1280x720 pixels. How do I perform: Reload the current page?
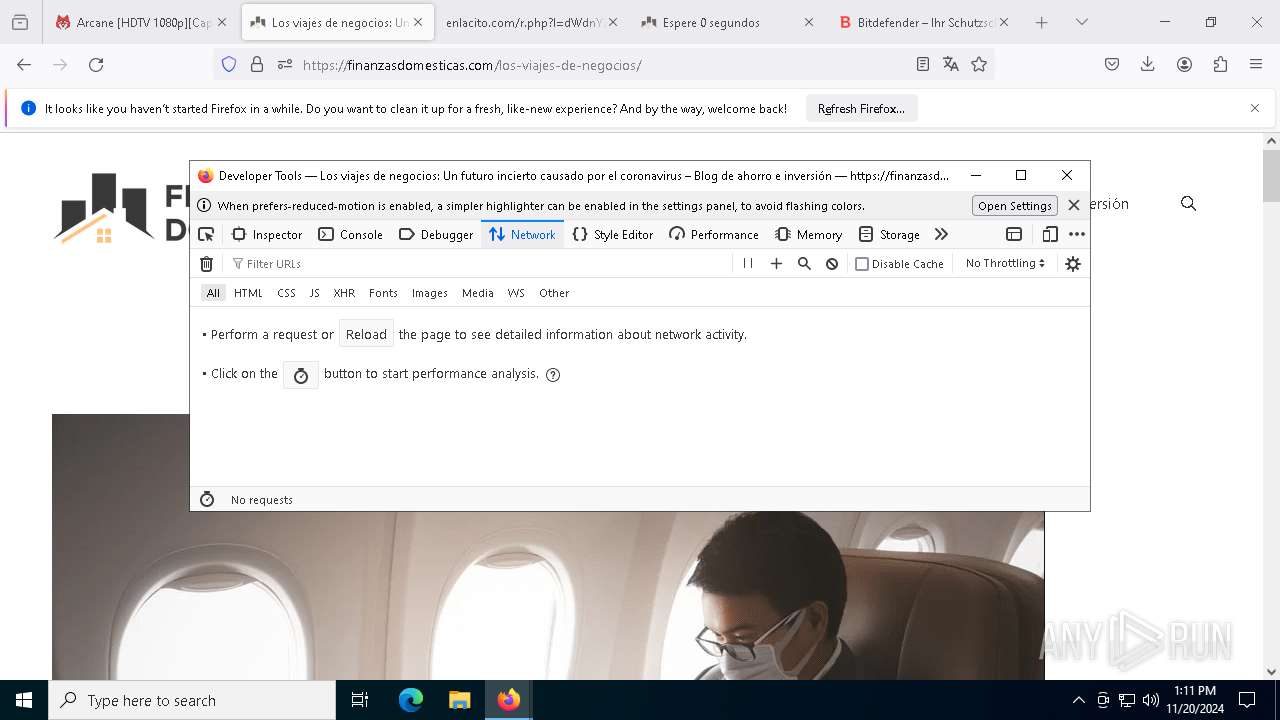click(x=96, y=64)
